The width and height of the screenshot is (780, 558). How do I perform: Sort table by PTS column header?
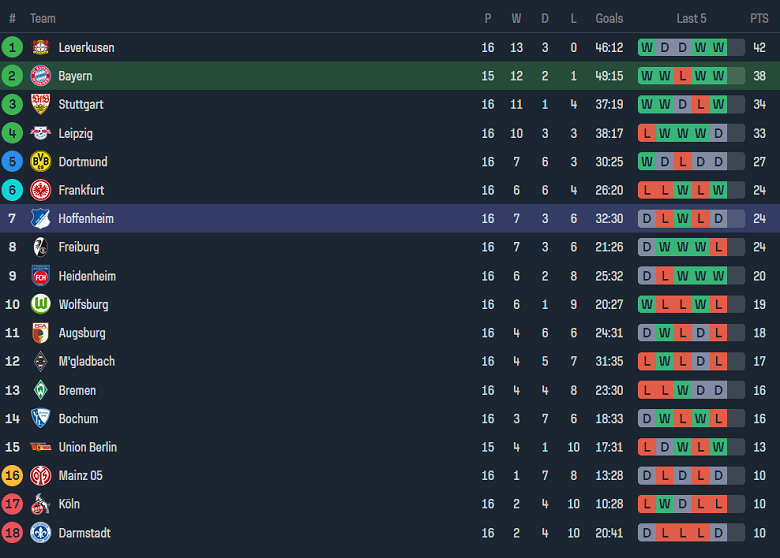pyautogui.click(x=759, y=18)
